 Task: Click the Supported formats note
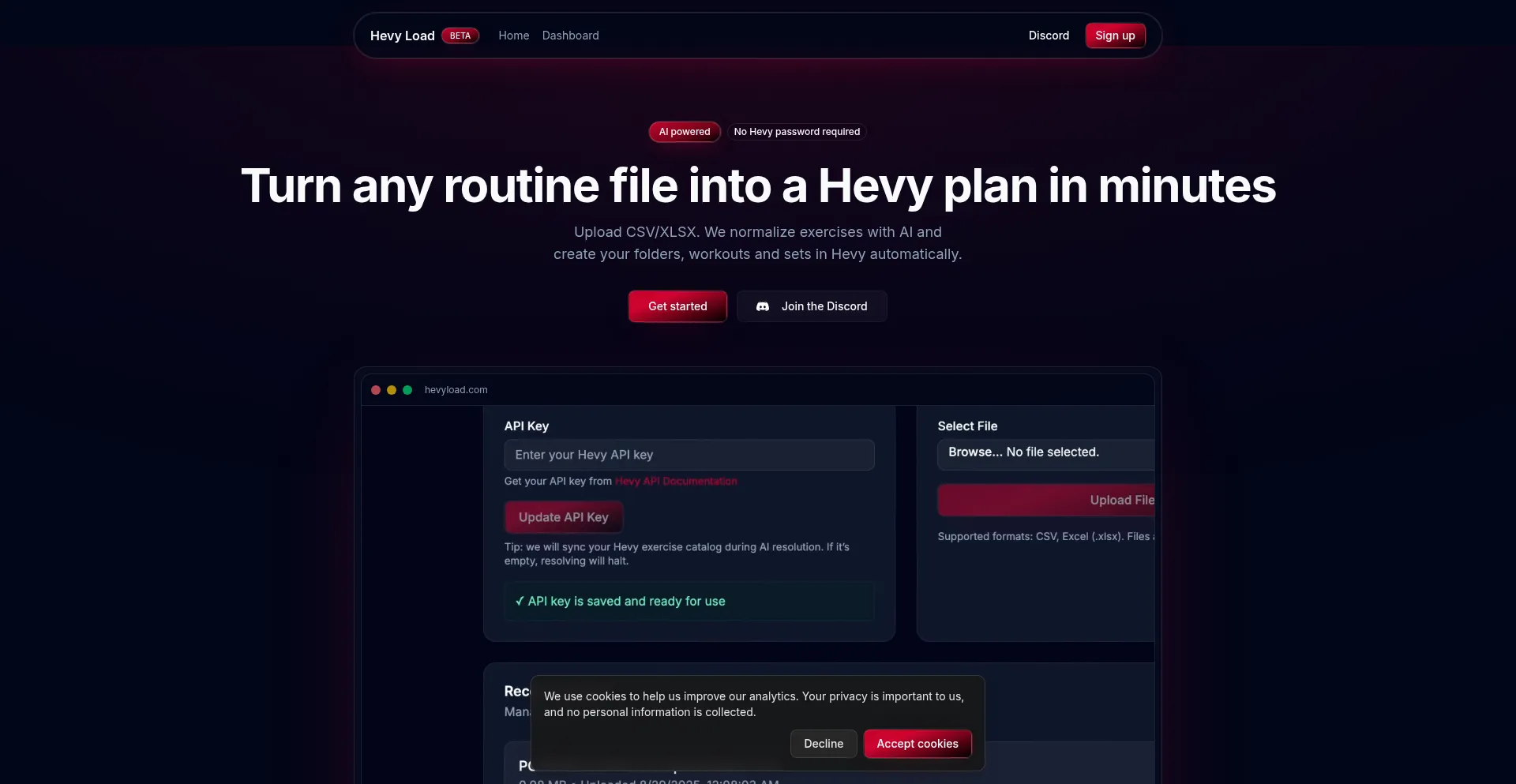point(1045,537)
